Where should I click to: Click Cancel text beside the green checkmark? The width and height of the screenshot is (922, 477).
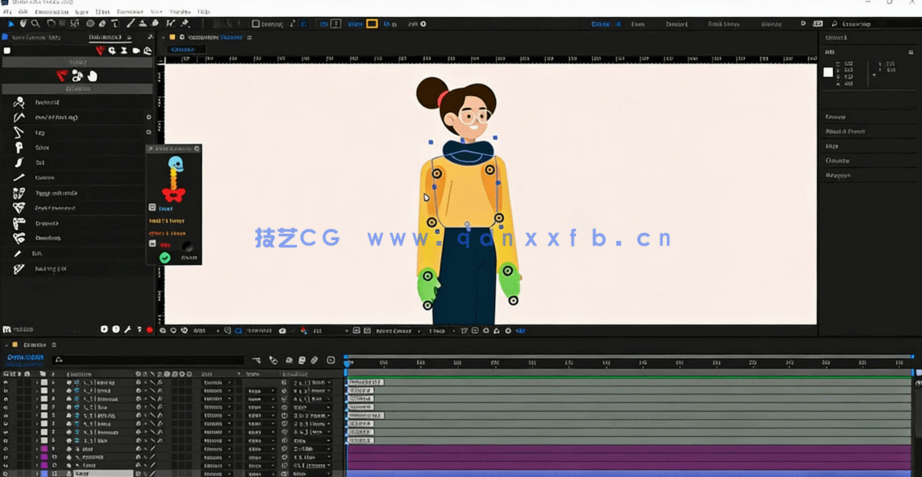tap(189, 258)
